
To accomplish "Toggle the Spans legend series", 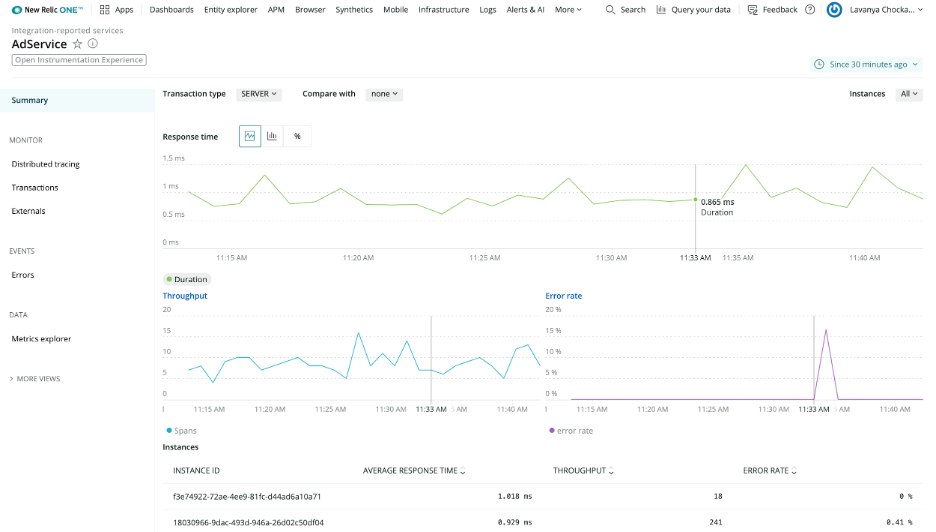I will click(181, 430).
